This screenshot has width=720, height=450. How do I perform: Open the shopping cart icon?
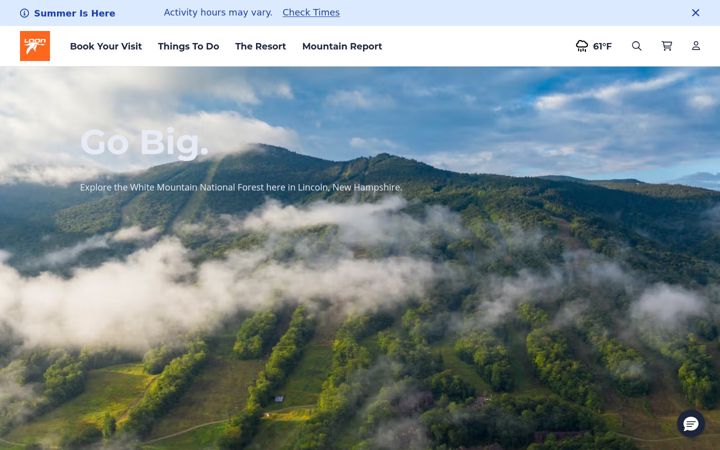(667, 46)
